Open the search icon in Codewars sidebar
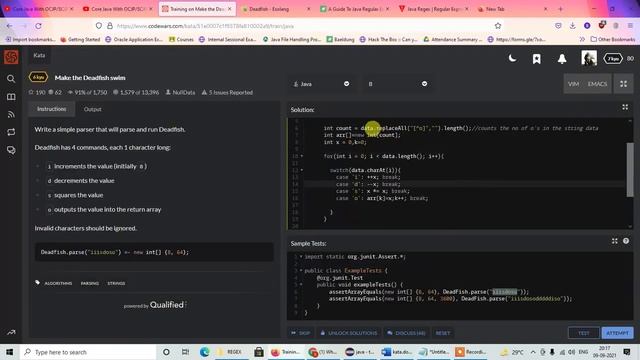640x360 pixels. (x=11, y=79)
